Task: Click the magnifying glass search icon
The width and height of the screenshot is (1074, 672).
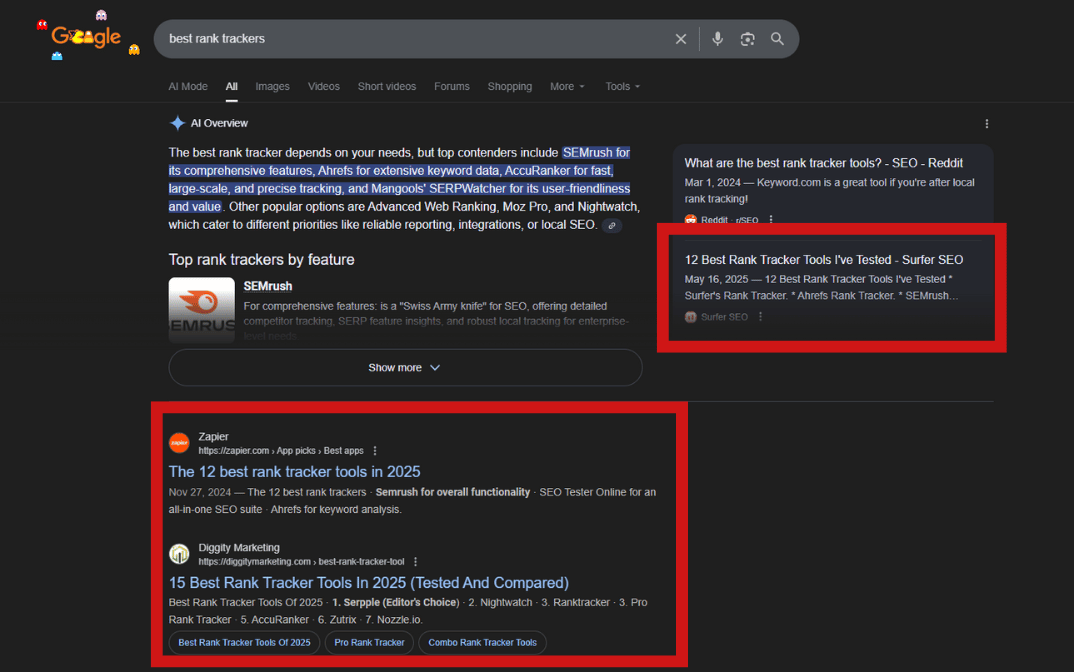Action: (777, 39)
